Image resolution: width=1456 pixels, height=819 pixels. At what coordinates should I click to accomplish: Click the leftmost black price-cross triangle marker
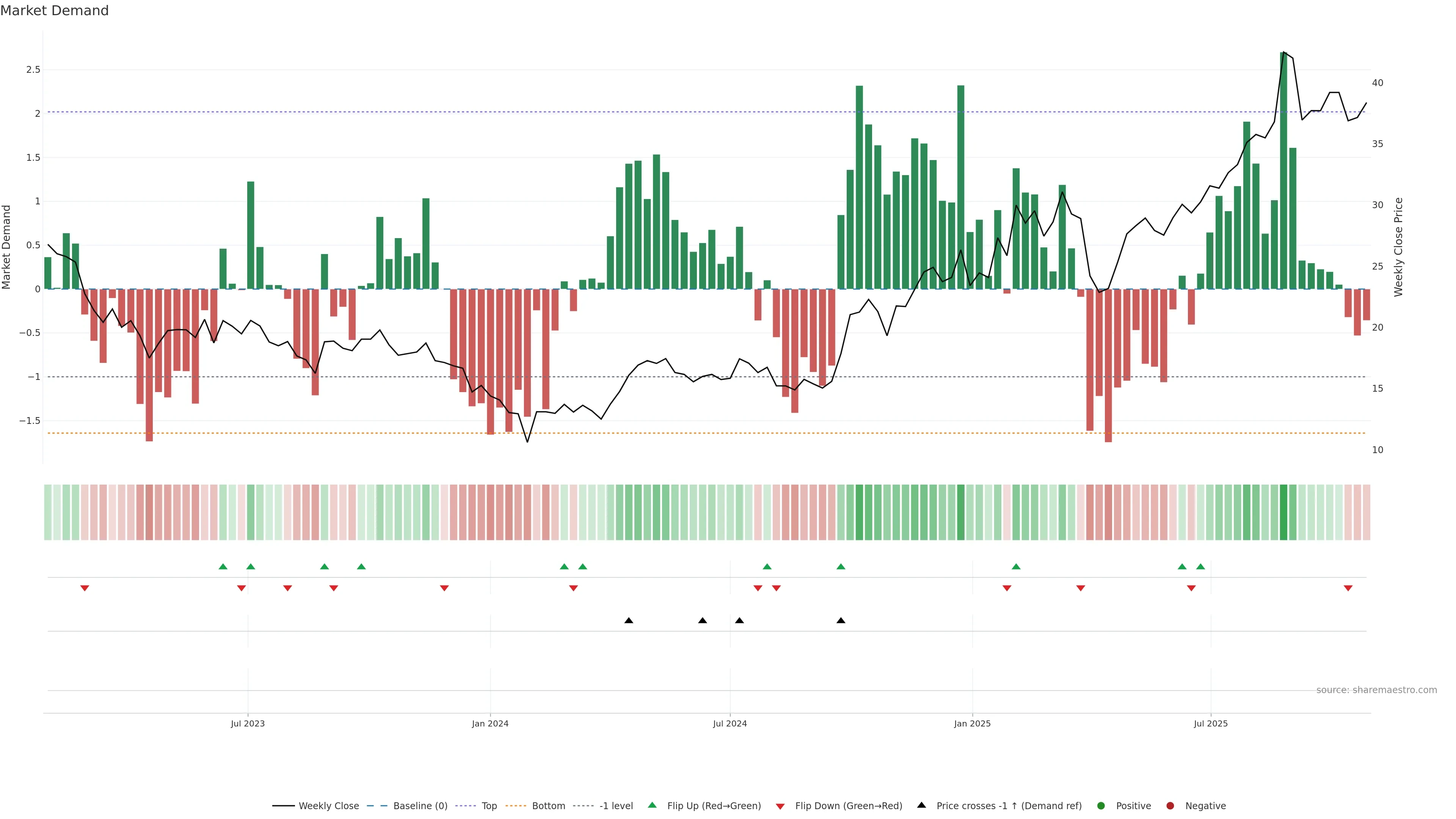pyautogui.click(x=629, y=620)
